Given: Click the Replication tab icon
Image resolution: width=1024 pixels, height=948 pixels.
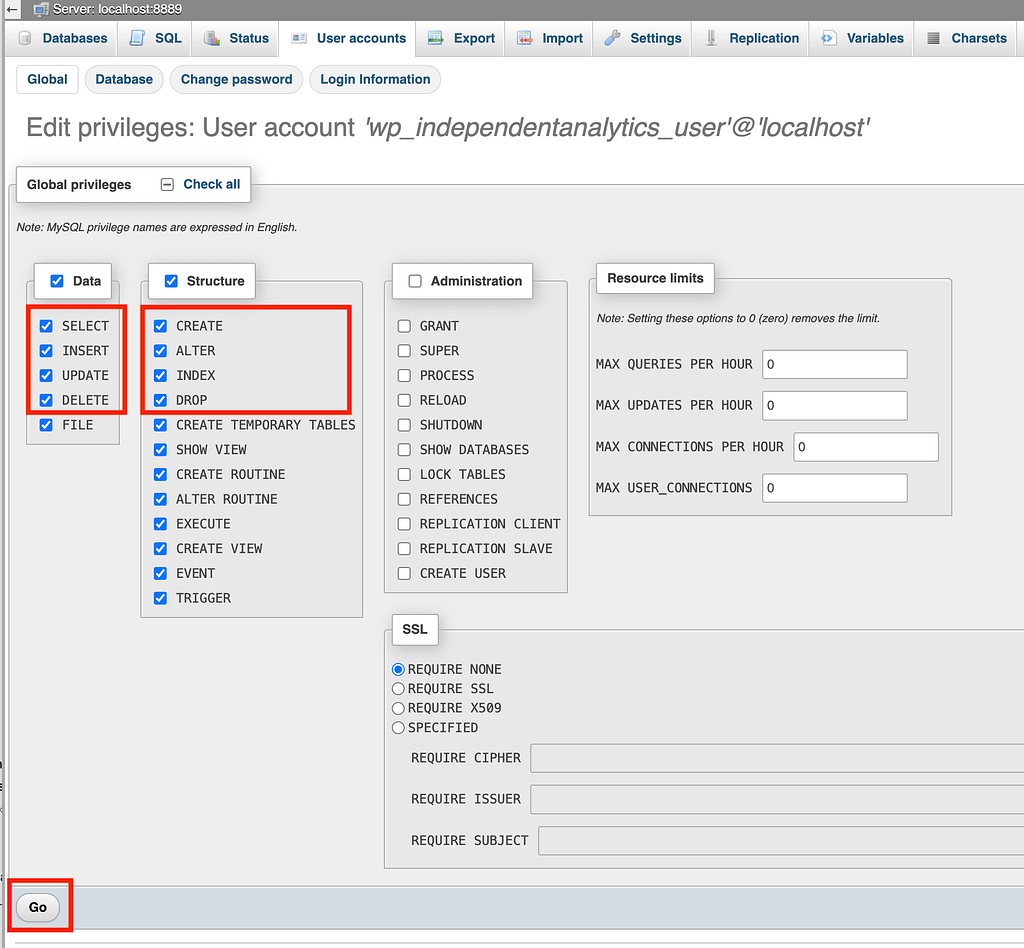Looking at the screenshot, I should (712, 38).
